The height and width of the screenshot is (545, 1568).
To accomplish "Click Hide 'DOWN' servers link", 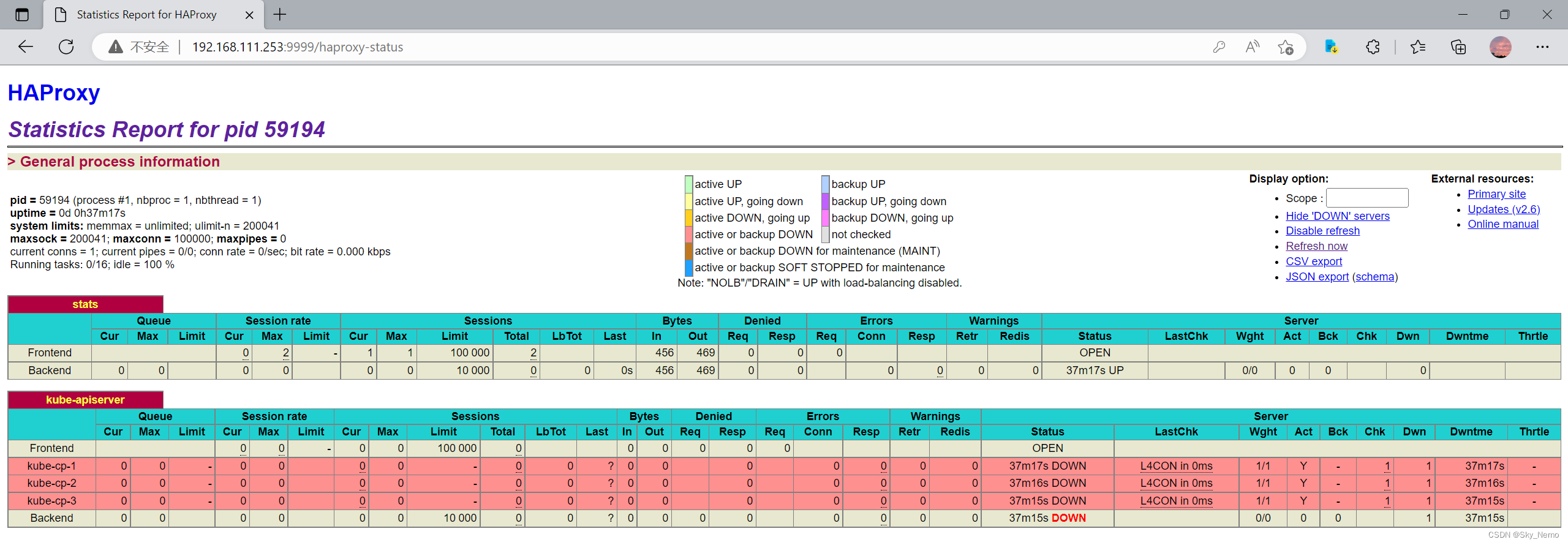I will [x=1338, y=216].
